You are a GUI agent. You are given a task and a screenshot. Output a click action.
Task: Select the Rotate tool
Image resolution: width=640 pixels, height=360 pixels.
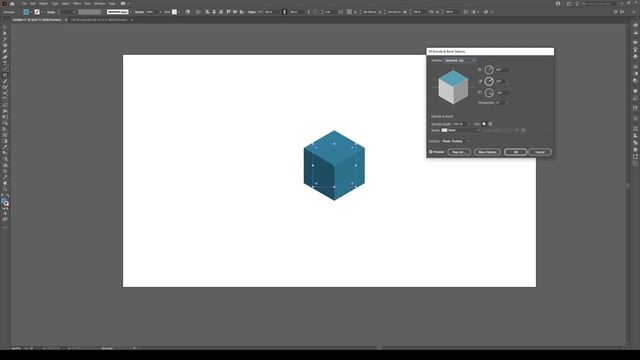pyautogui.click(x=5, y=99)
